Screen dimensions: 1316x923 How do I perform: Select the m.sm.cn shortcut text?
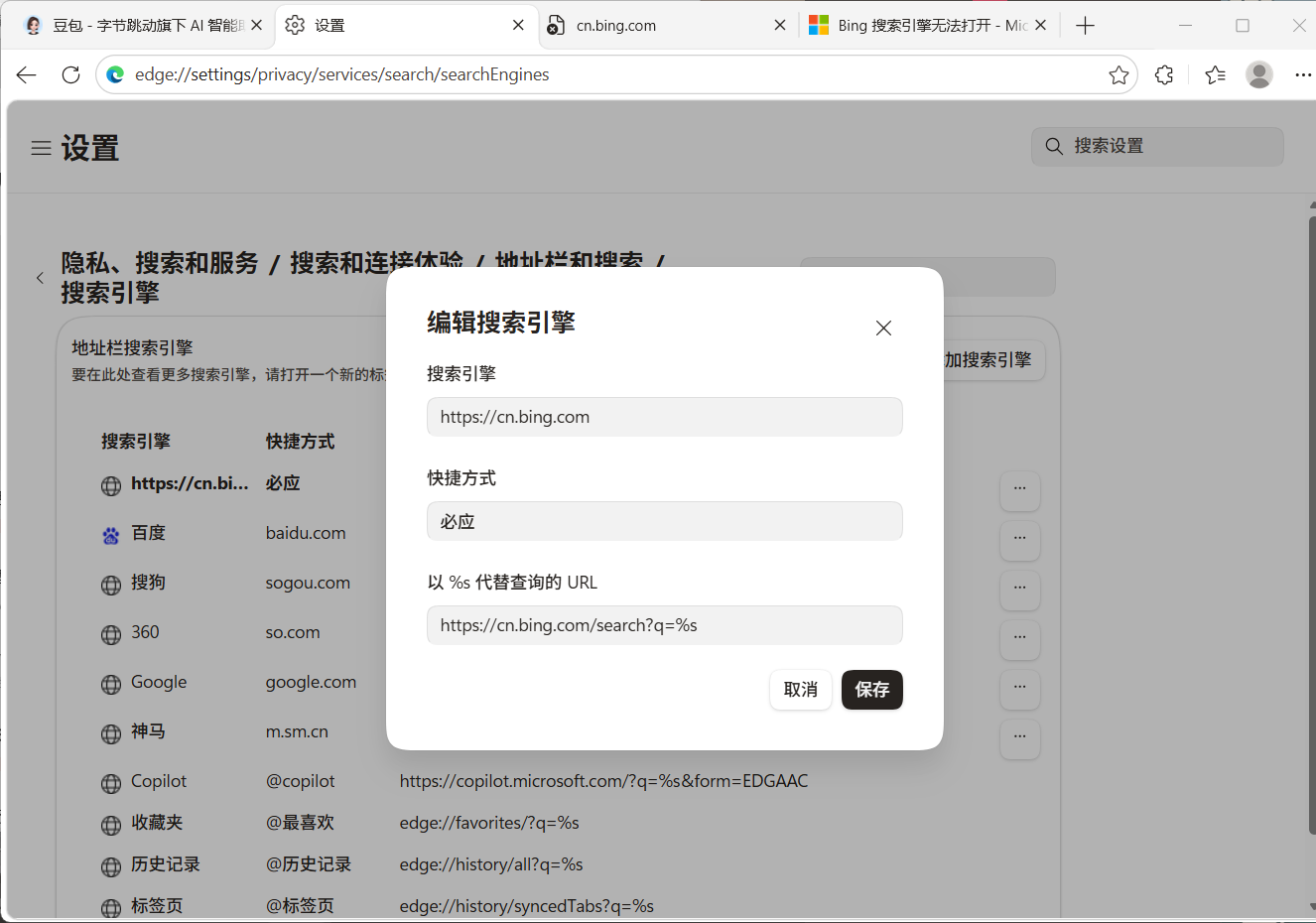297,731
